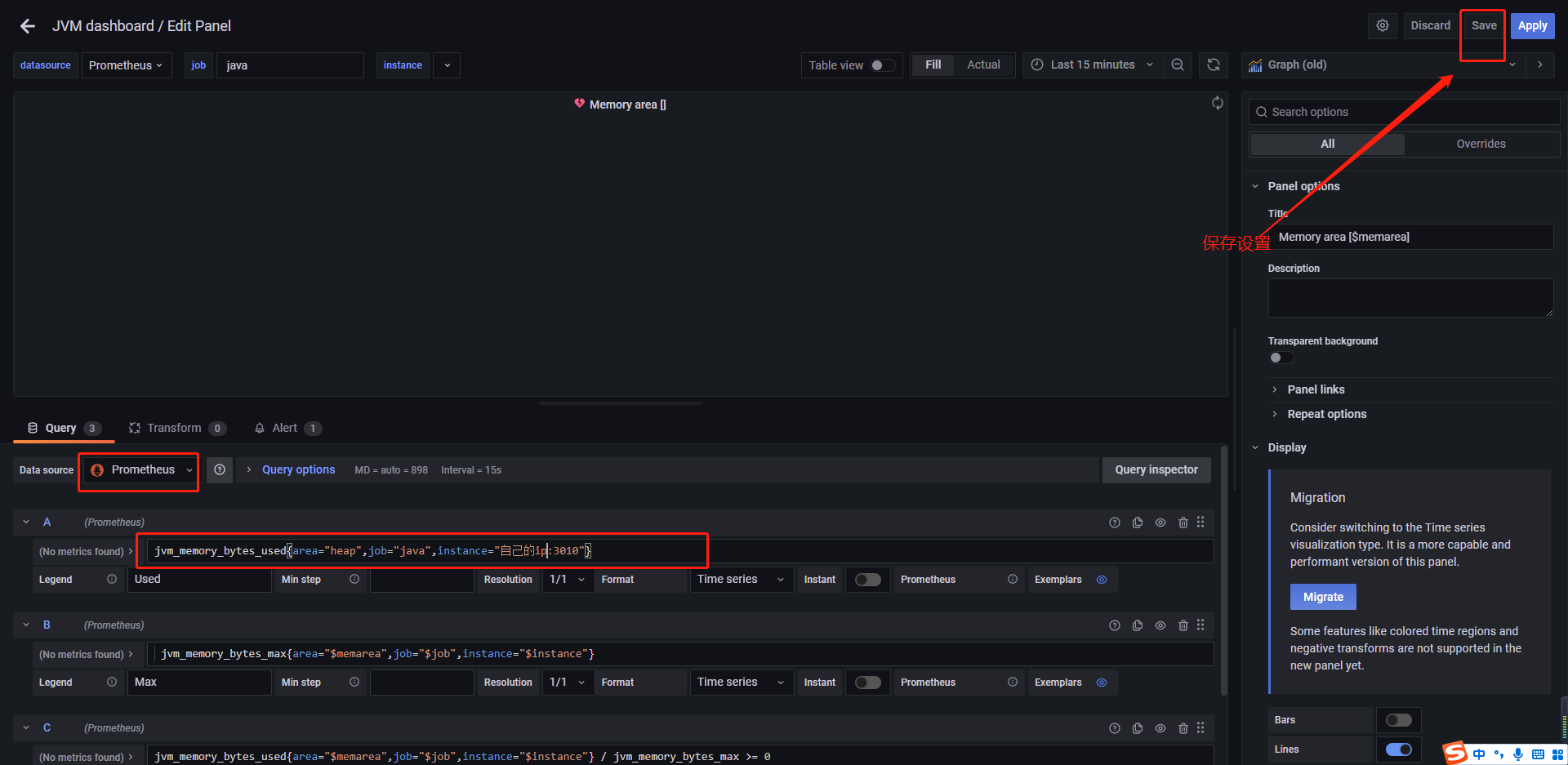Viewport: 1568px width, 765px height.
Task: Click Legend info icon in query B
Action: (112, 683)
